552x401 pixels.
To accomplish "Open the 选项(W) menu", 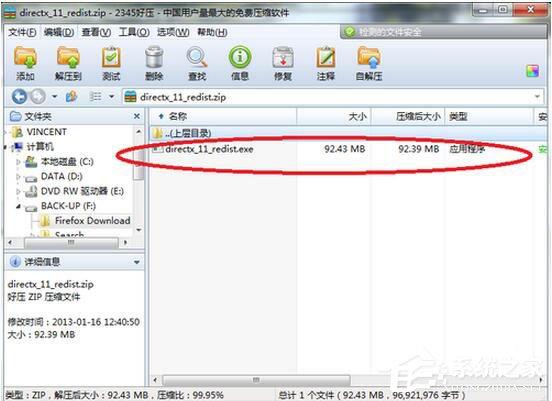I will 173,32.
